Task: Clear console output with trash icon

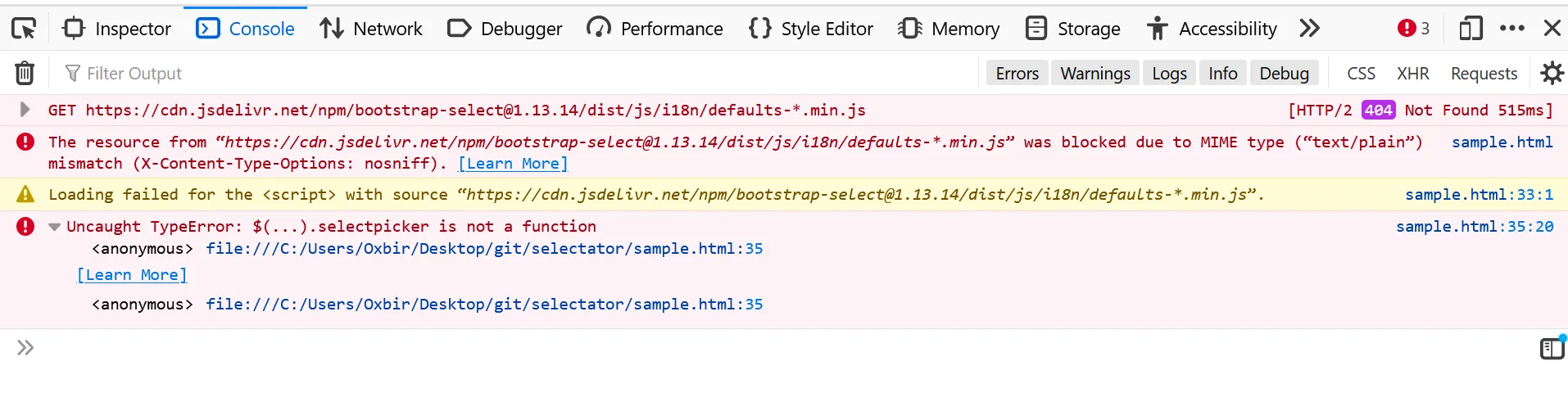Action: 25,74
